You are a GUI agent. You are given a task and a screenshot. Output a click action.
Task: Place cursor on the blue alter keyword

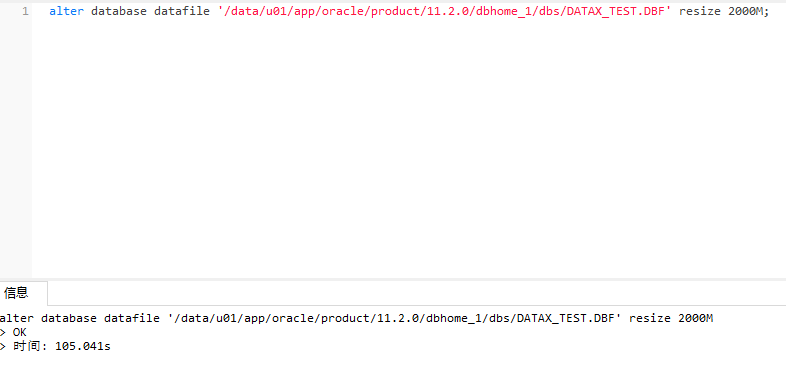tap(66, 11)
